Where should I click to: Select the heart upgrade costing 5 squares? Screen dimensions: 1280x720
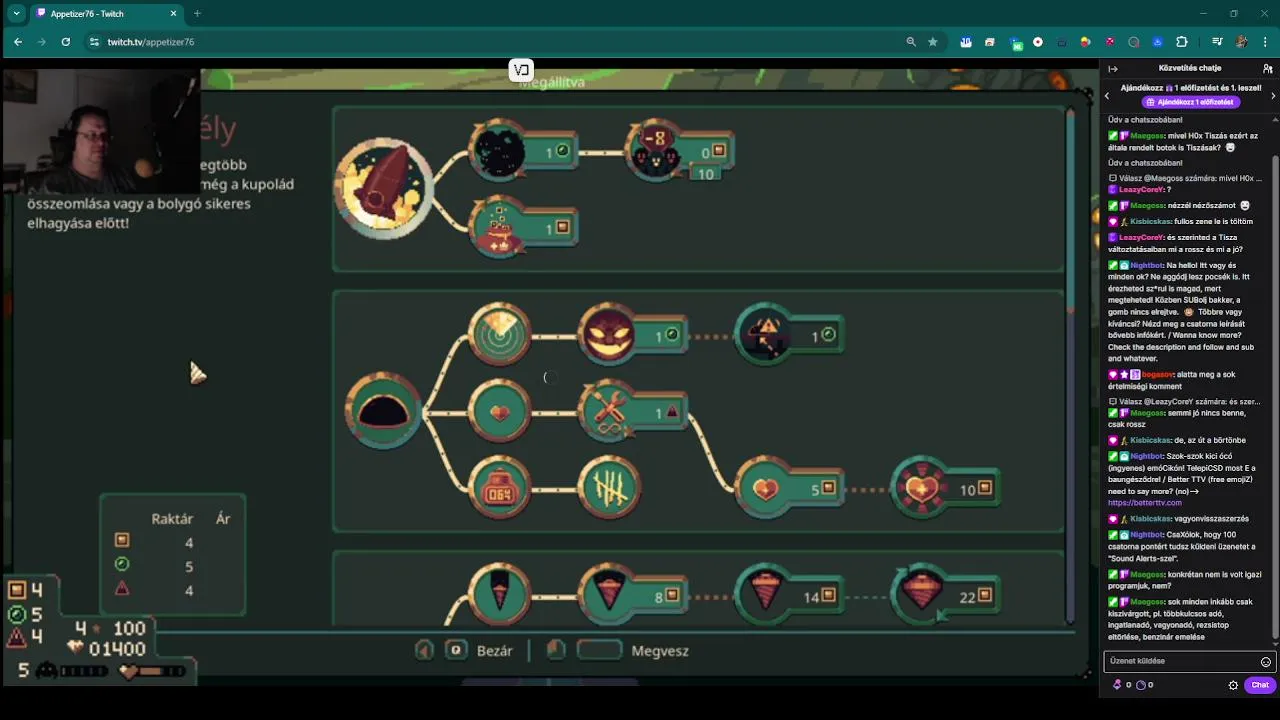click(790, 488)
